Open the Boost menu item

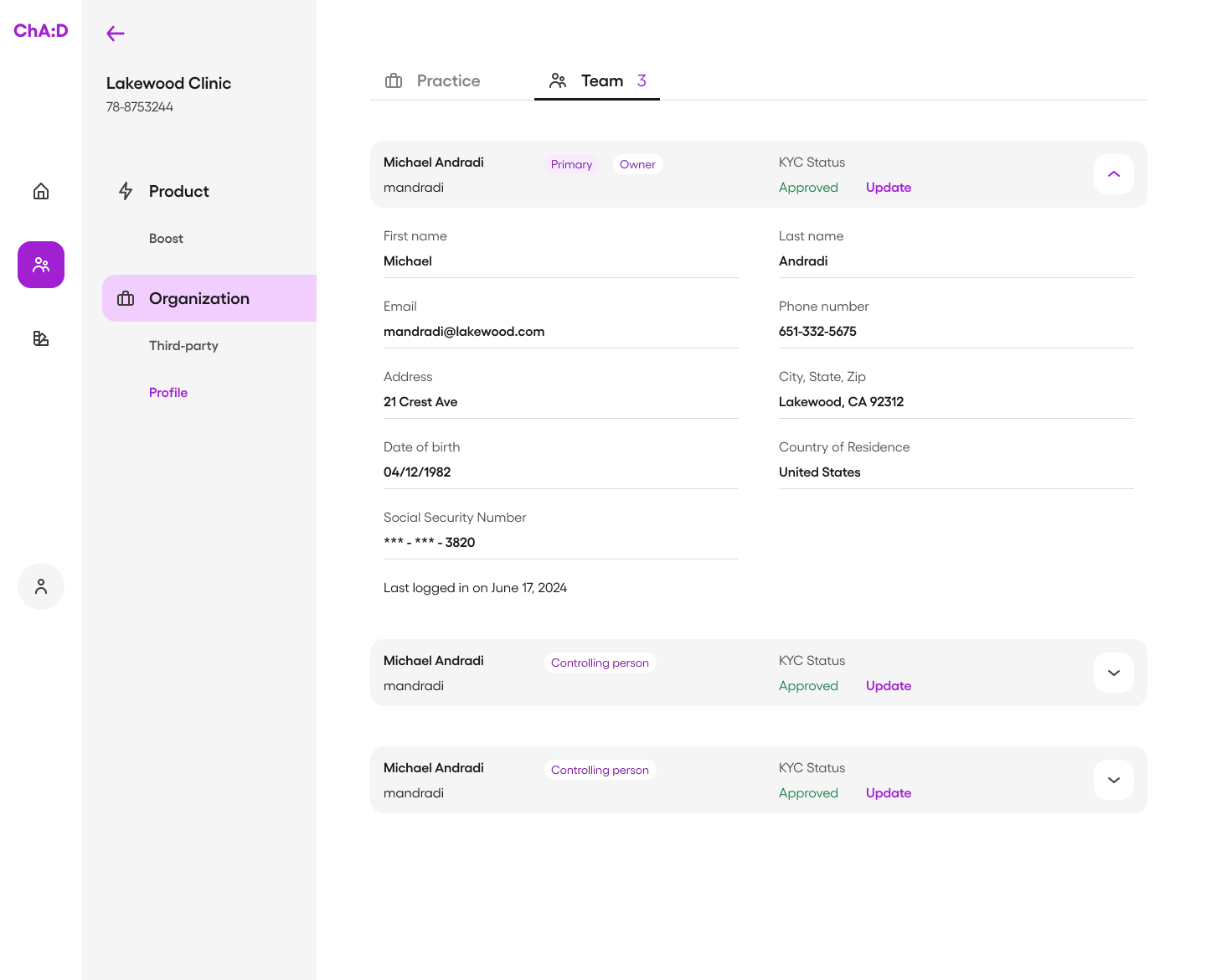(166, 239)
